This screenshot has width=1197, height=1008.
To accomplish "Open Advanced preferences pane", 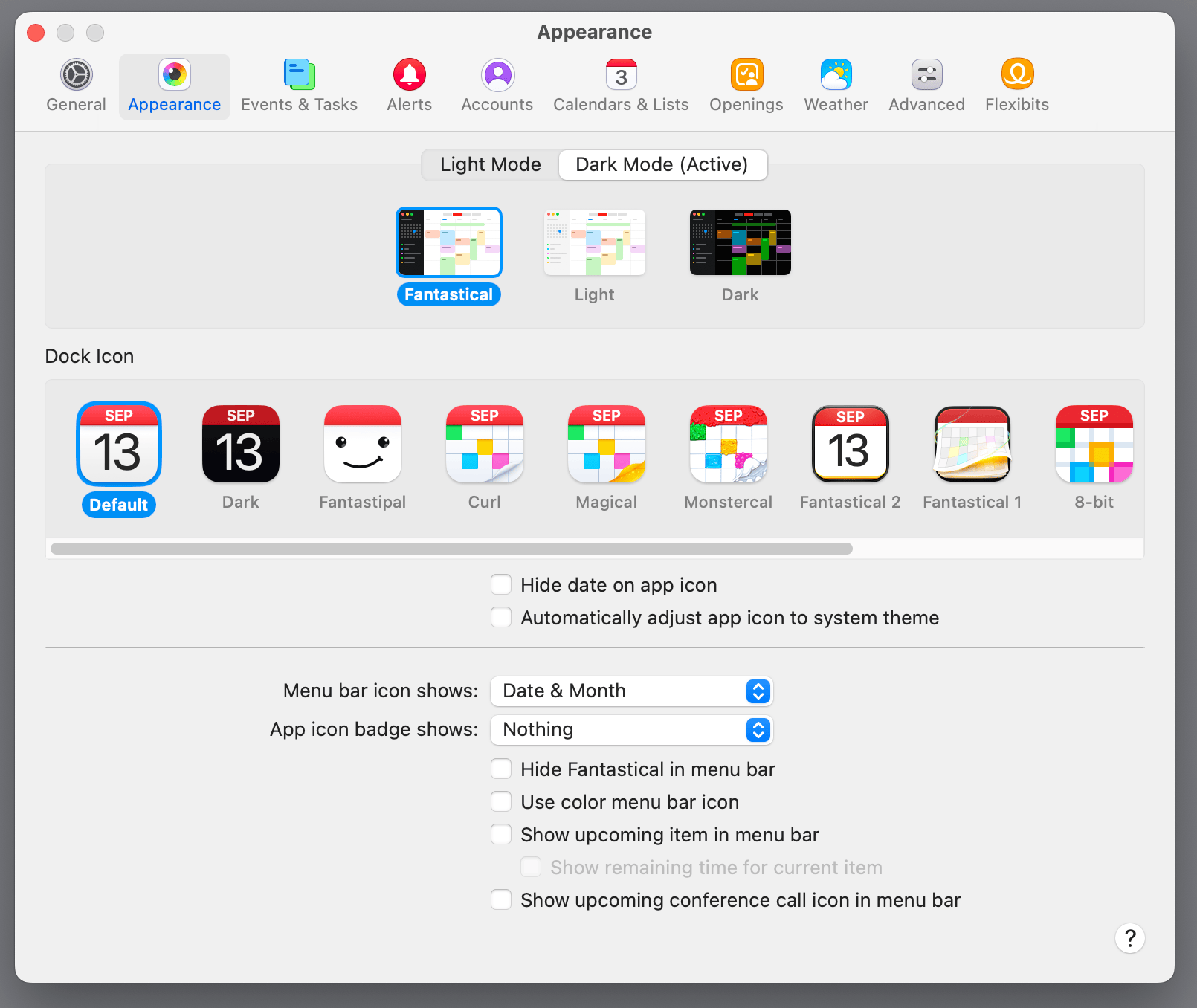I will click(926, 86).
